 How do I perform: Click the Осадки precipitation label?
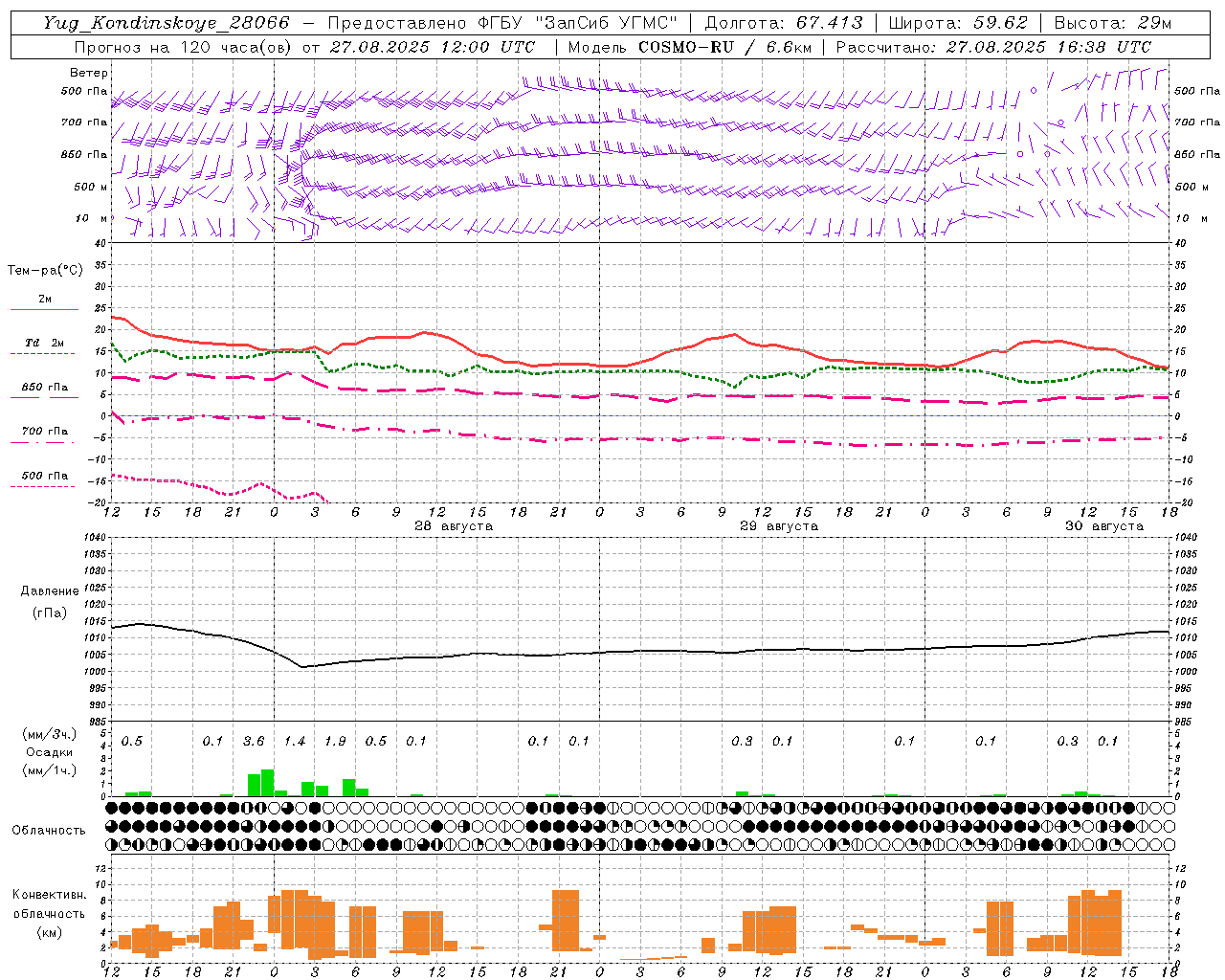(50, 752)
